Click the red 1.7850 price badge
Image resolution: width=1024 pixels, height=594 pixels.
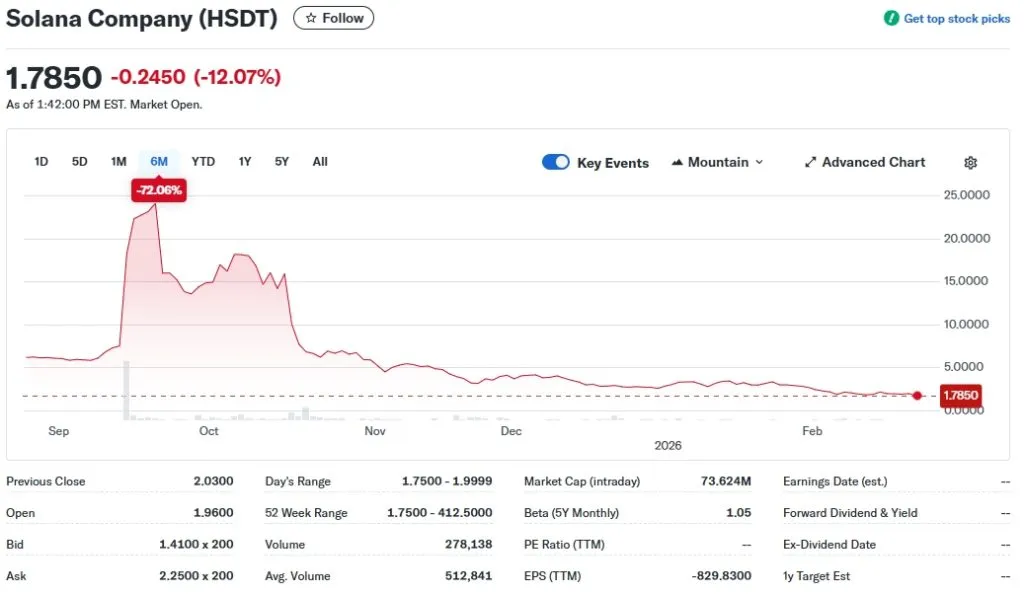click(960, 395)
